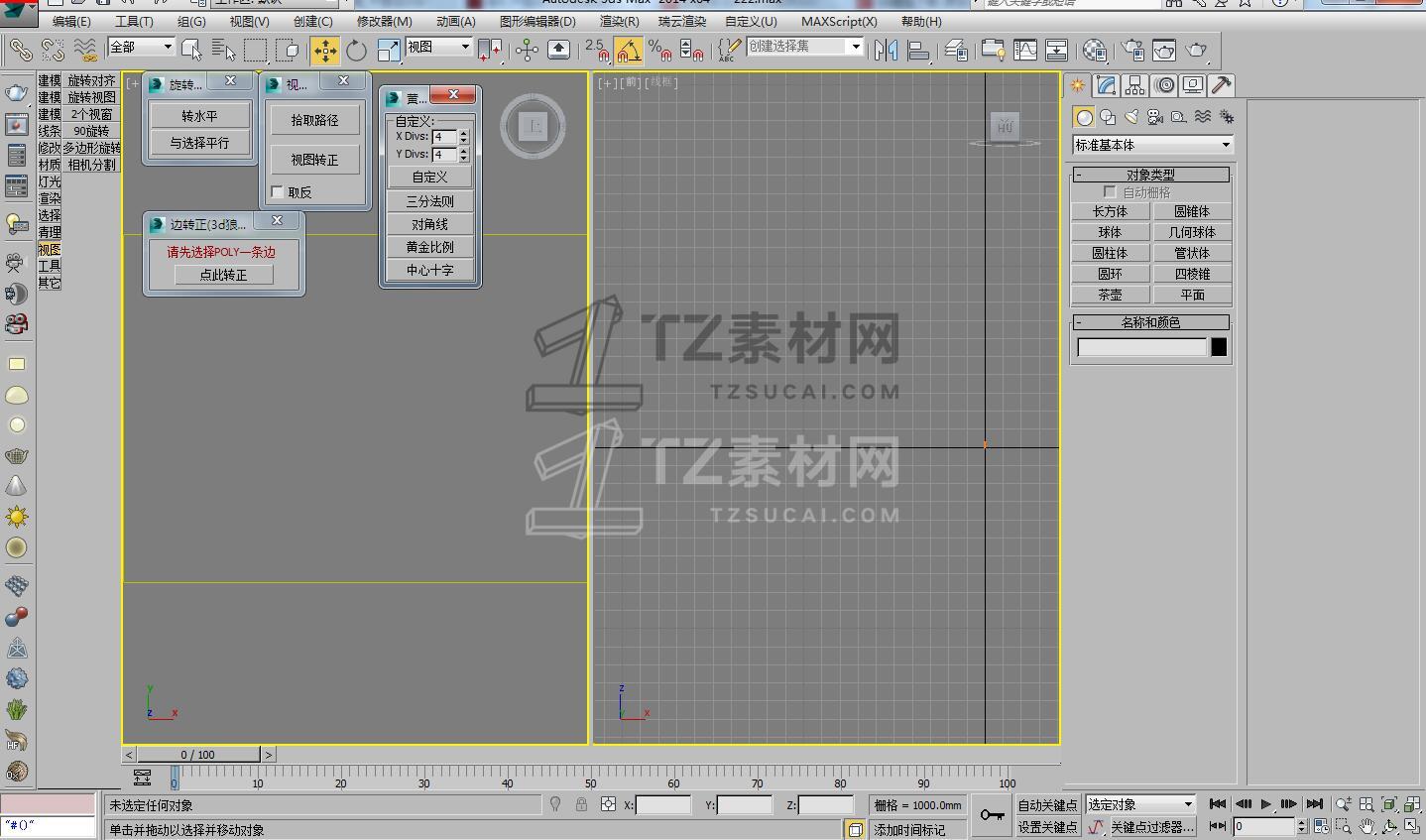Image resolution: width=1426 pixels, height=840 pixels.
Task: Click the Mirror tool icon
Action: (x=886, y=51)
